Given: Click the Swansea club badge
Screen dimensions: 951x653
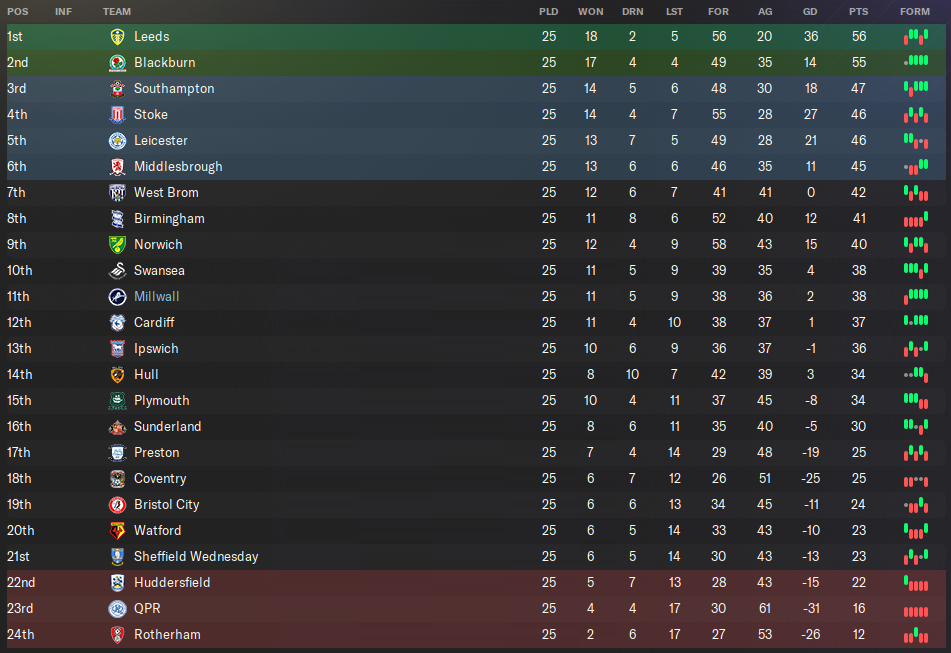Looking at the screenshot, I should pos(117,271).
